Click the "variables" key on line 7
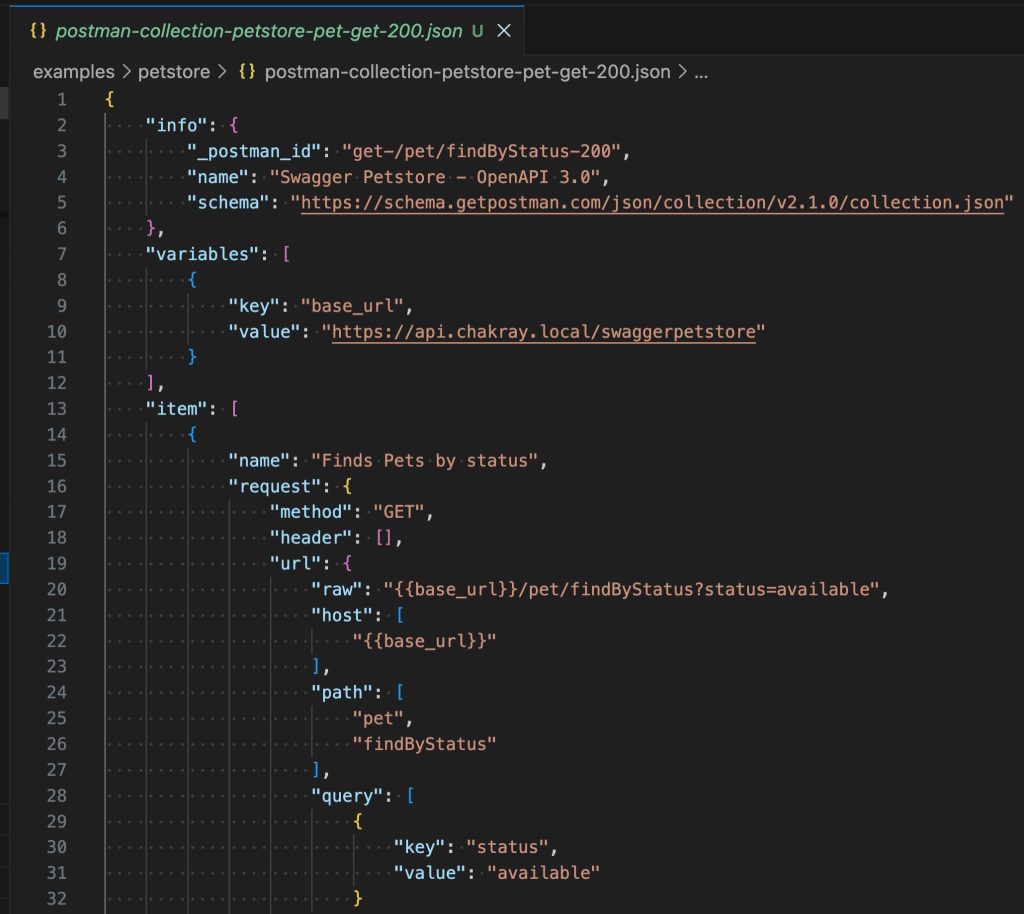This screenshot has width=1024, height=914. click(x=204, y=254)
